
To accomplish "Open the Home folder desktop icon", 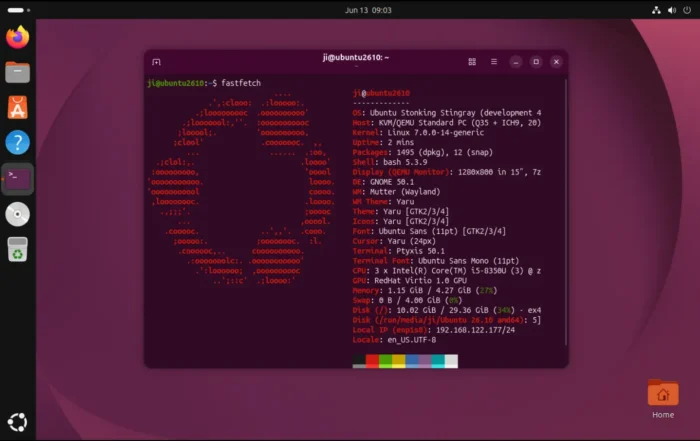I will pyautogui.click(x=663, y=399).
